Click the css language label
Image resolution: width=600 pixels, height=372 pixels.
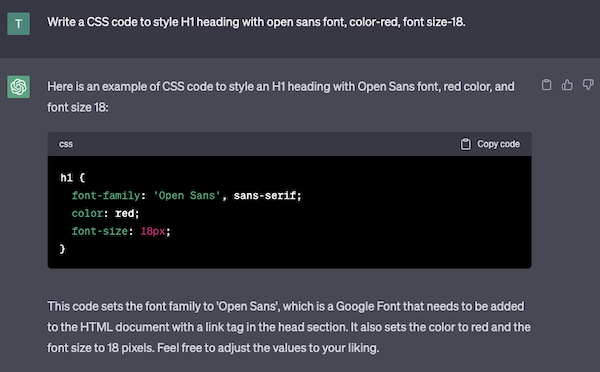tap(66, 144)
